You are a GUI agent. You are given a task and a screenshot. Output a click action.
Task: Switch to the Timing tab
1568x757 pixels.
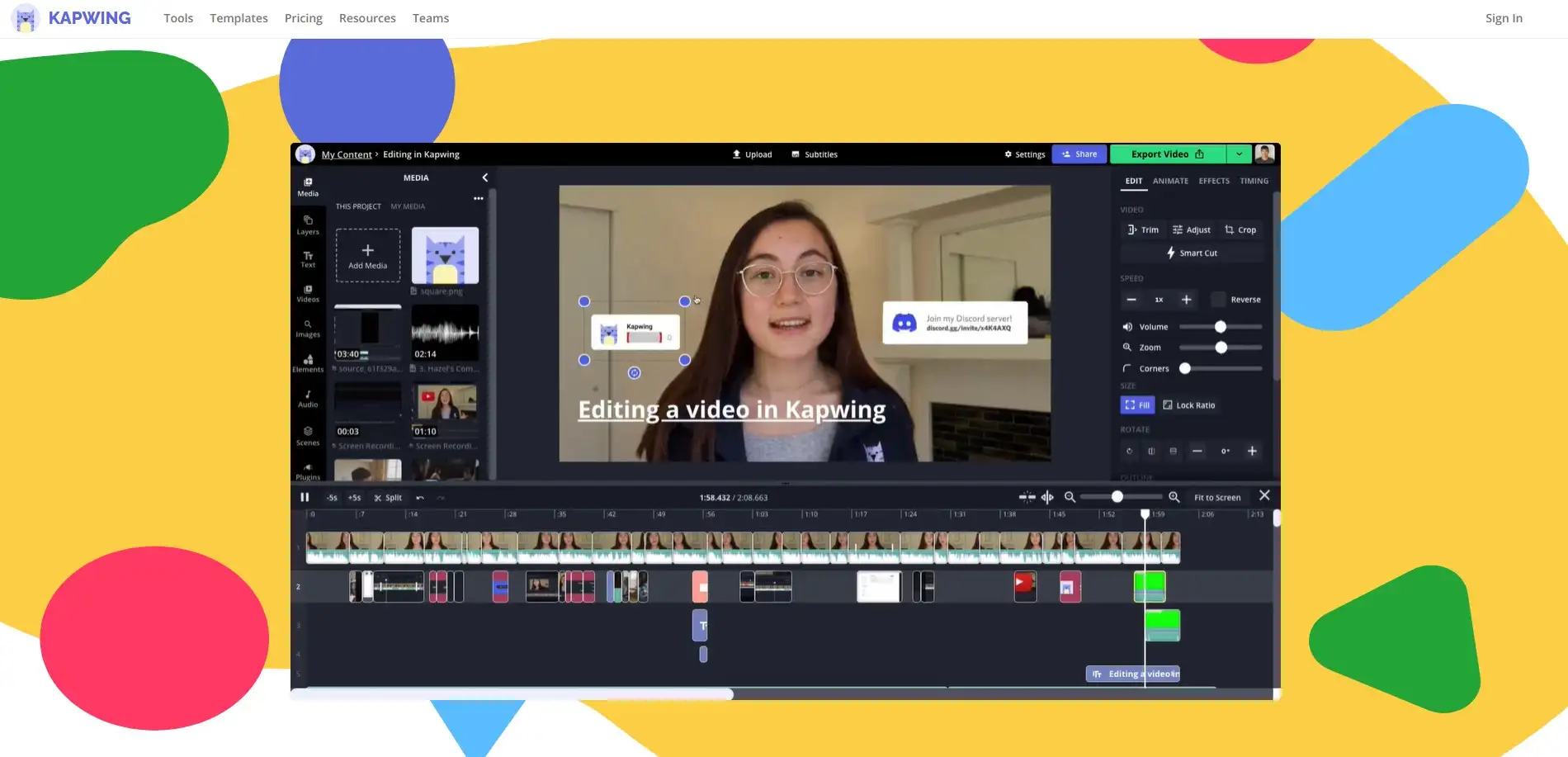[x=1254, y=181]
